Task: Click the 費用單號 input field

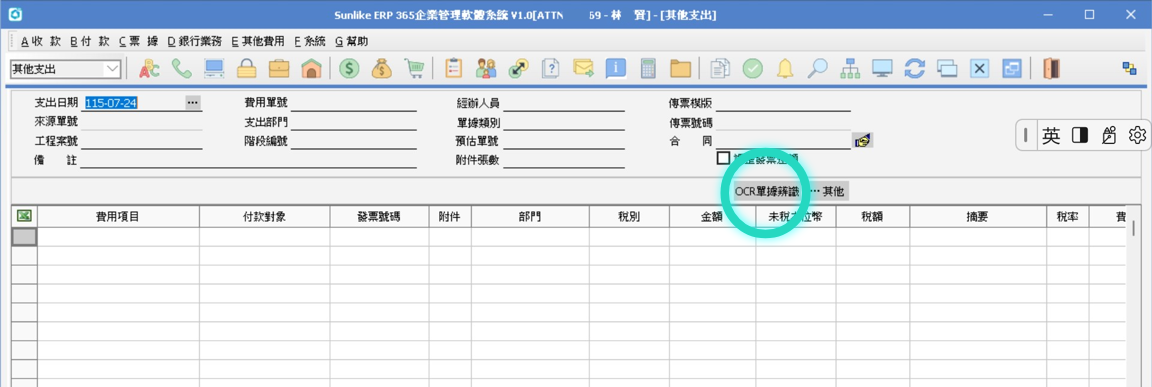Action: [353, 103]
